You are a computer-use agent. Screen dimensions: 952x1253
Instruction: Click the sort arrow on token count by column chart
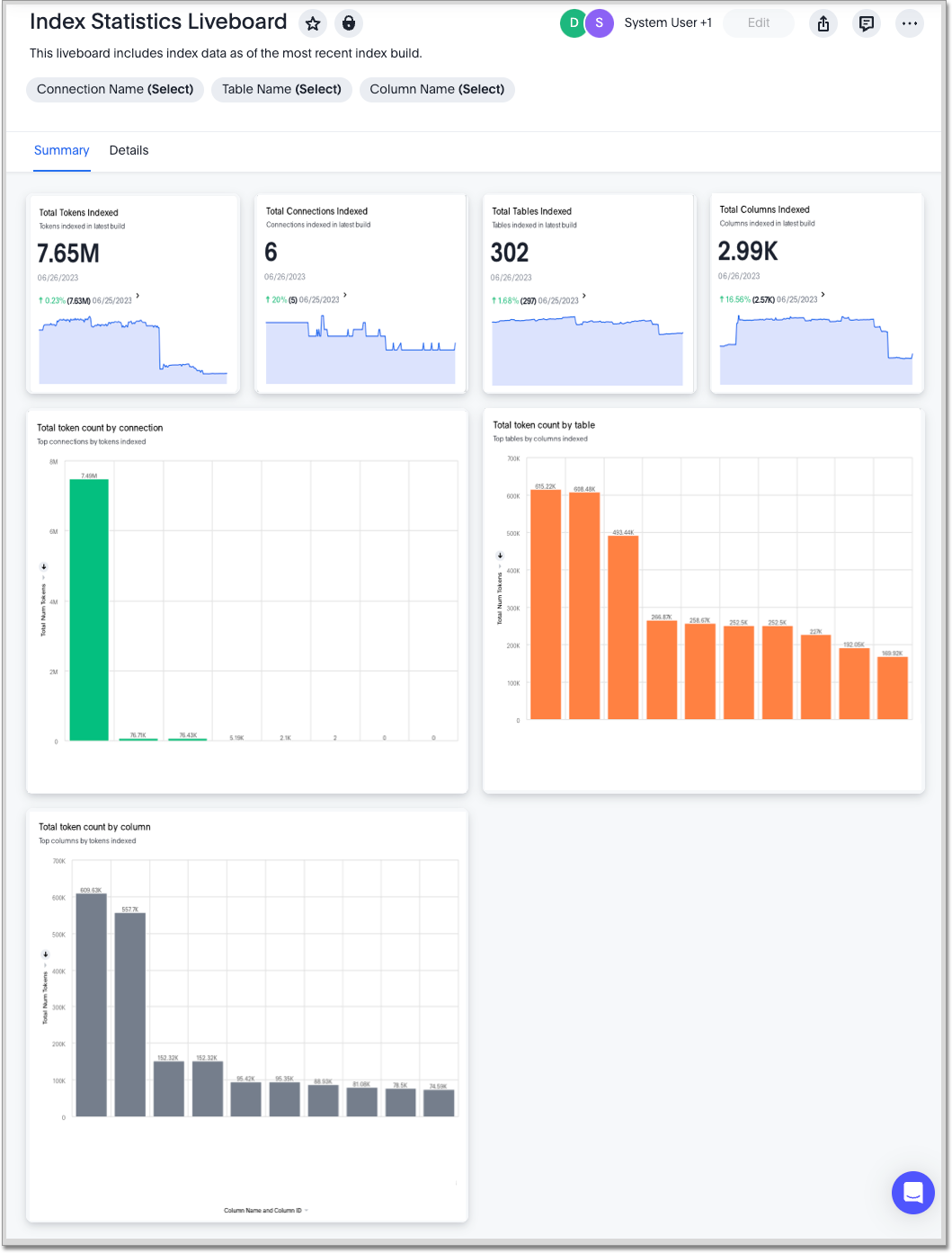[x=43, y=955]
